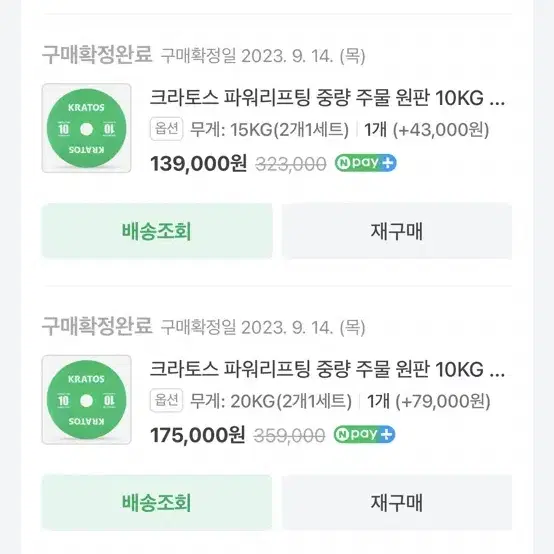Tap the 옵션 tag on the 20KG order
Viewport: 554px width, 554px height.
click(x=166, y=400)
